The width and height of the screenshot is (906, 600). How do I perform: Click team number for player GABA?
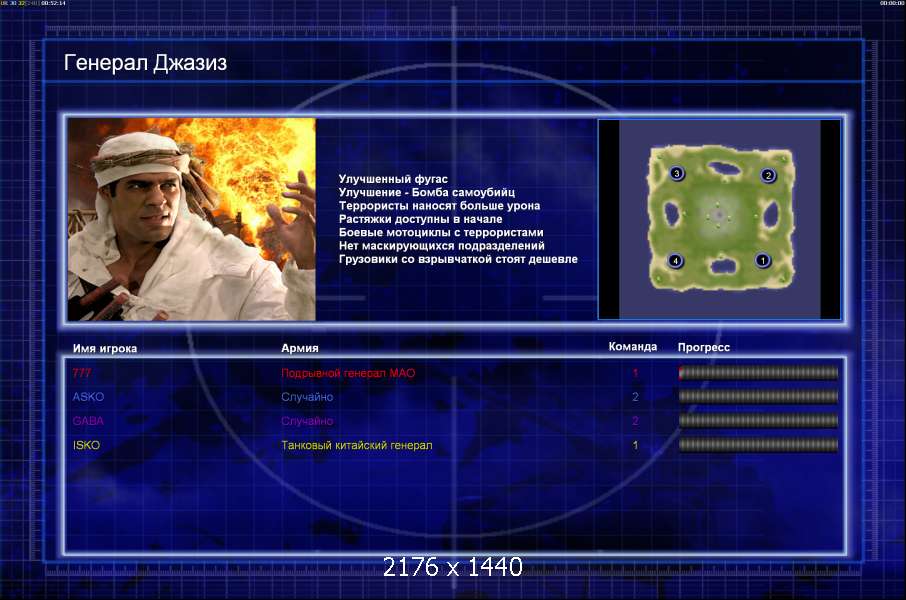tap(635, 421)
